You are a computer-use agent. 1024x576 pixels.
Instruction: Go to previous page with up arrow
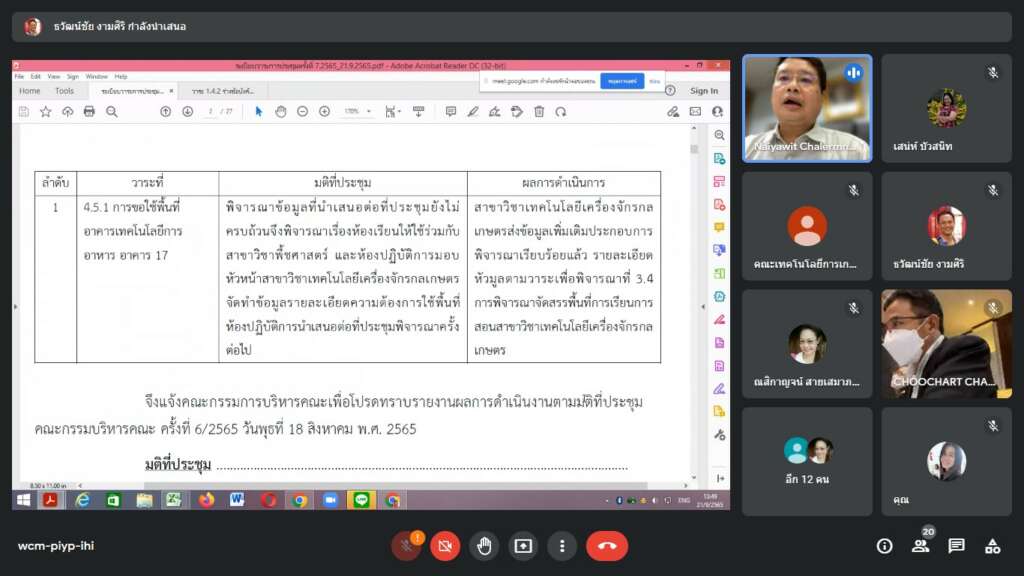165,112
